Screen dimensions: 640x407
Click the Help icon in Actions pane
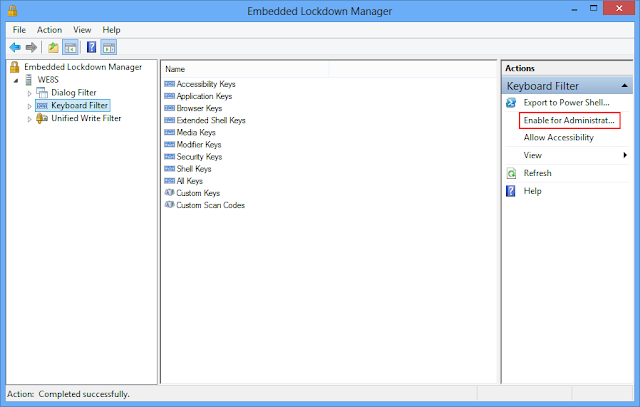click(511, 191)
